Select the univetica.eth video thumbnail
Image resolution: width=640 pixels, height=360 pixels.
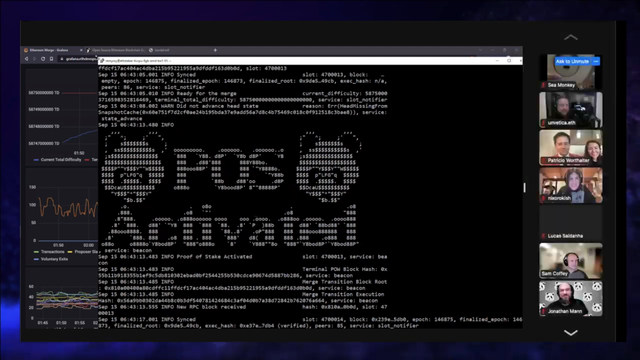pyautogui.click(x=571, y=109)
